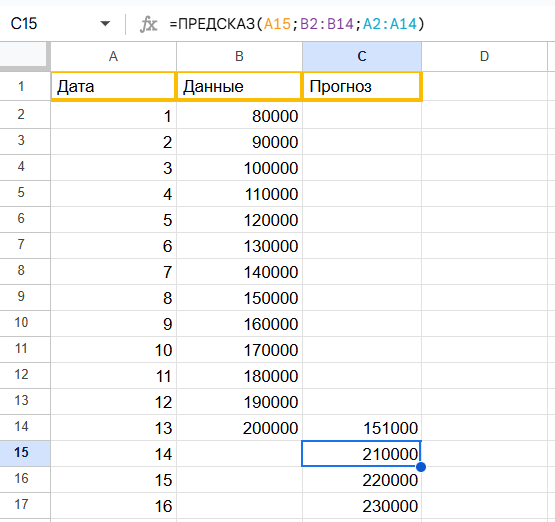The height and width of the screenshot is (522, 555).
Task: Click empty cell D1
Action: tap(484, 87)
